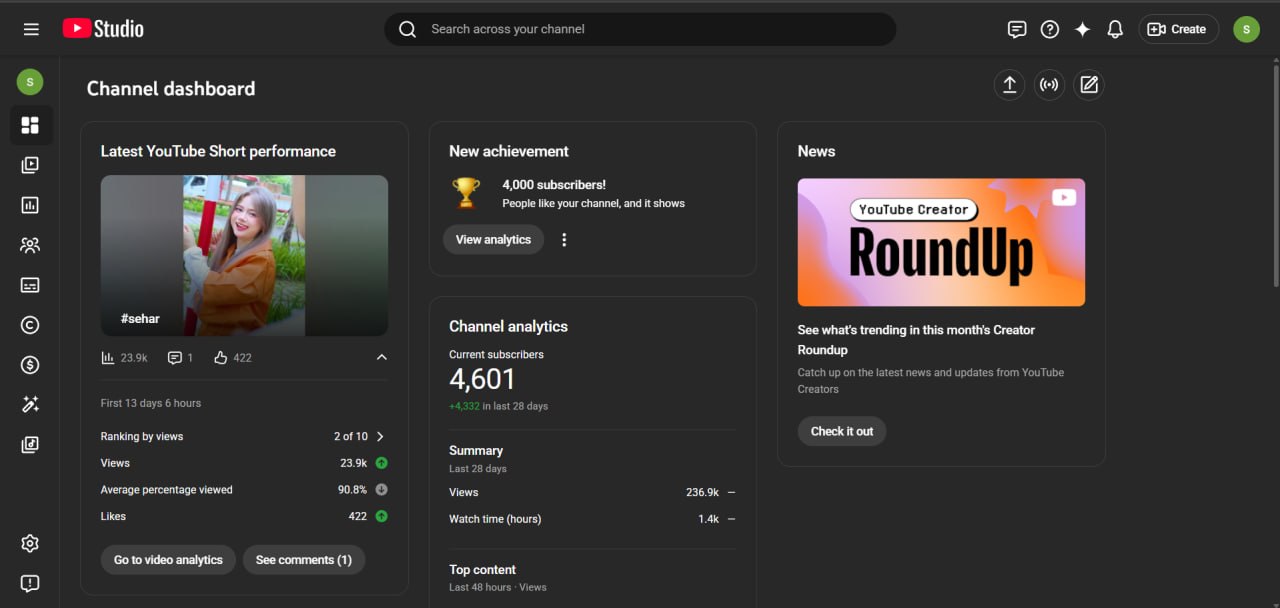
Task: Click the views bar-chart icon under thumbnail
Action: point(108,357)
